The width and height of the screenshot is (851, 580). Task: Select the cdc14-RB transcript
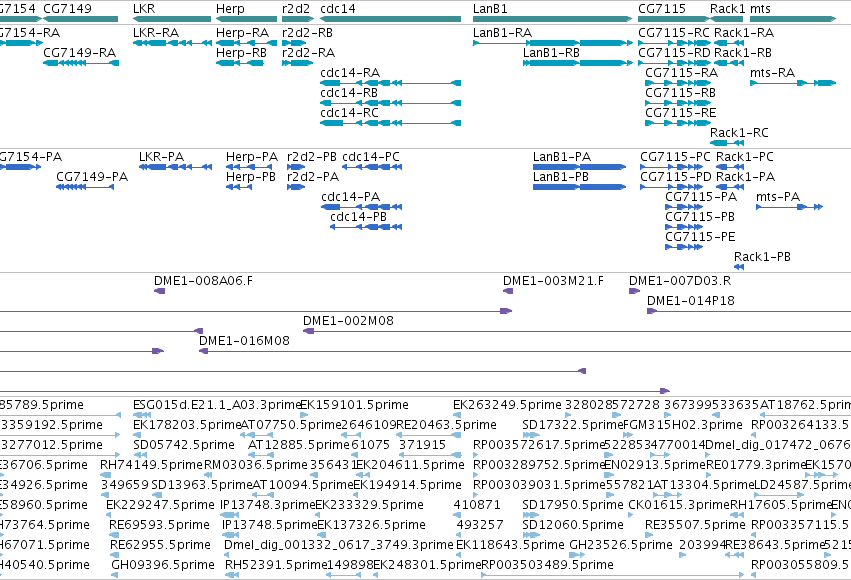(x=391, y=103)
